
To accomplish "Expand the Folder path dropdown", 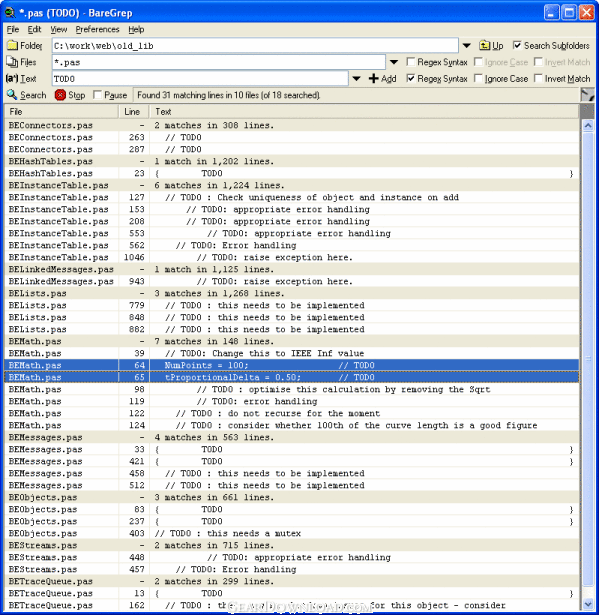I will point(466,45).
